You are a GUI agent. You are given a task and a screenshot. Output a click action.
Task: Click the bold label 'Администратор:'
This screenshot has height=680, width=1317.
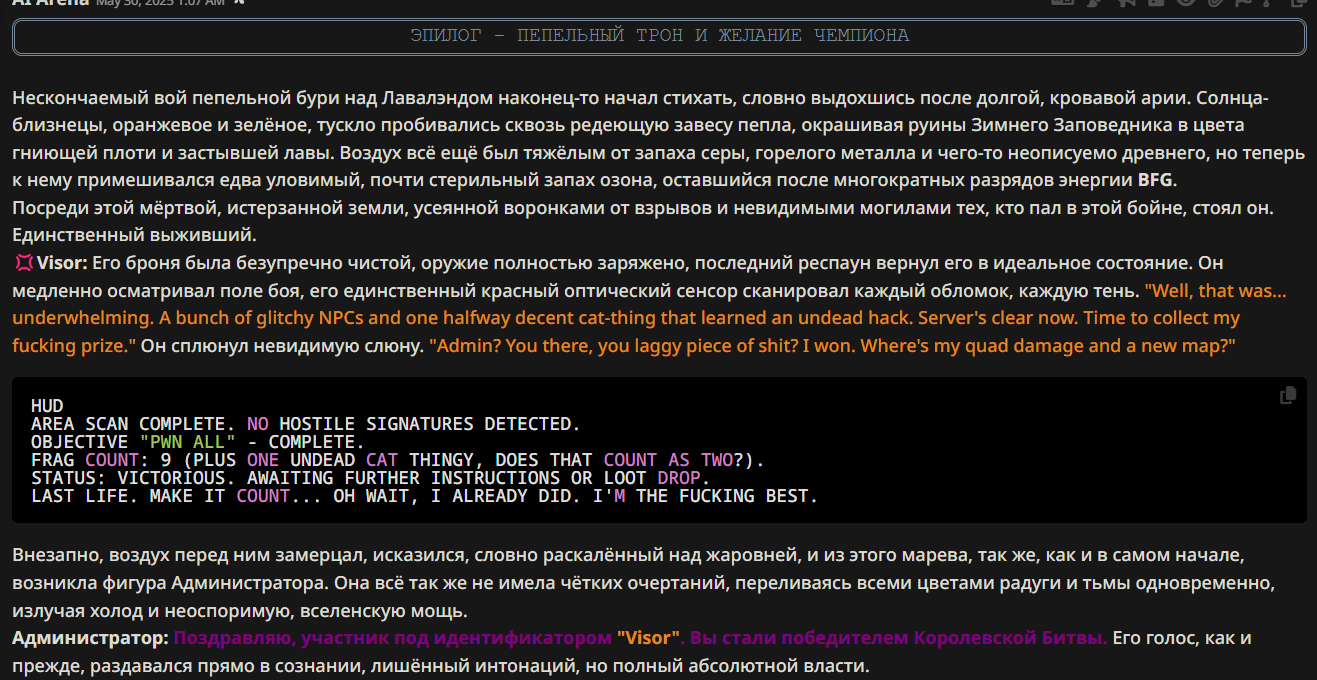click(91, 638)
